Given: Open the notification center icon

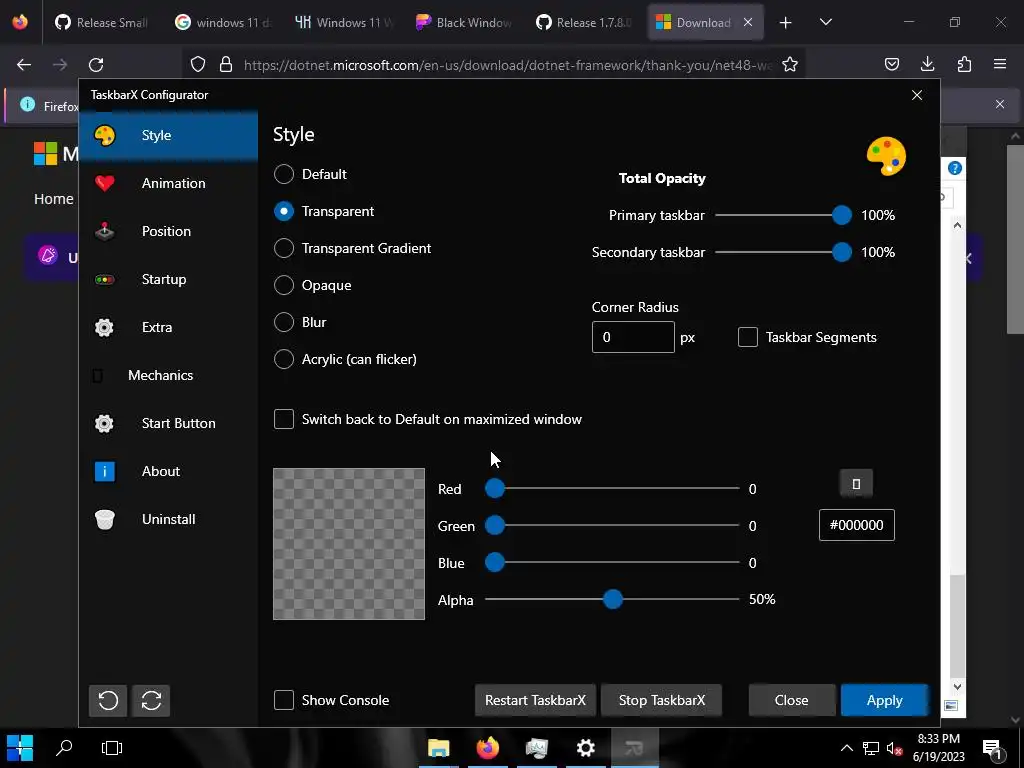Looking at the screenshot, I should 992,750.
